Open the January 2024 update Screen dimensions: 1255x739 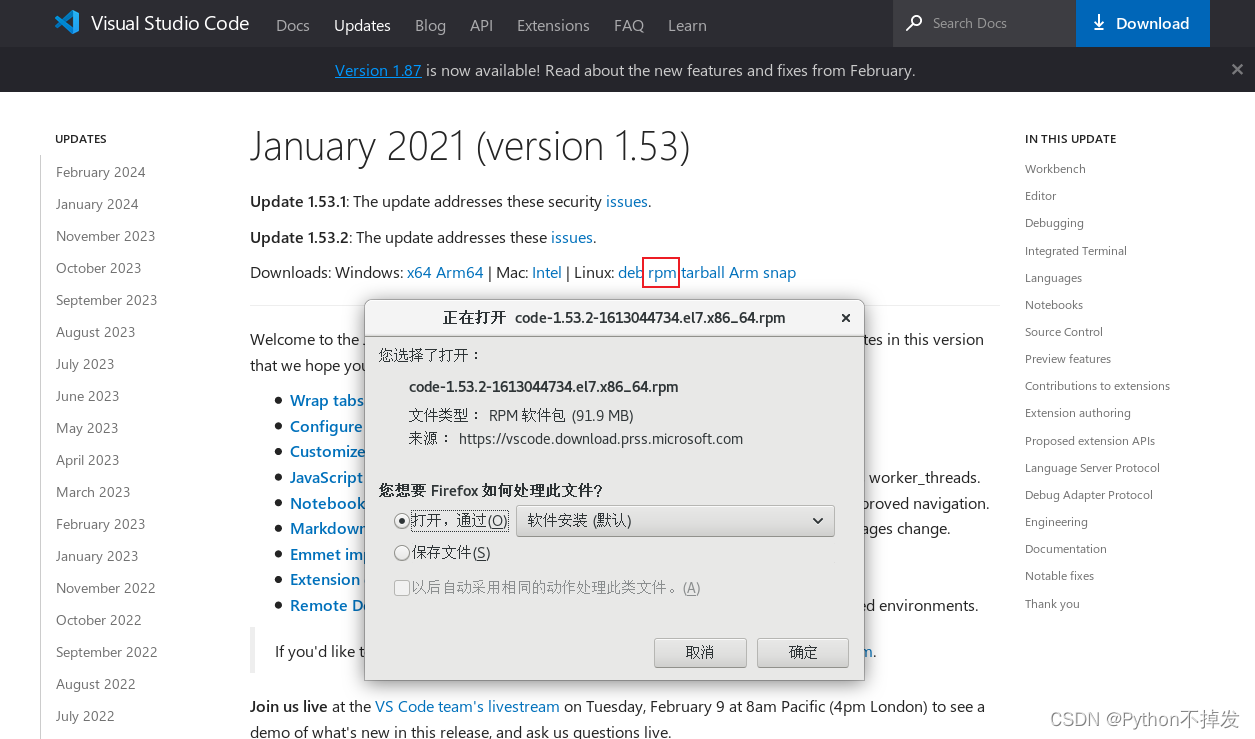(97, 204)
